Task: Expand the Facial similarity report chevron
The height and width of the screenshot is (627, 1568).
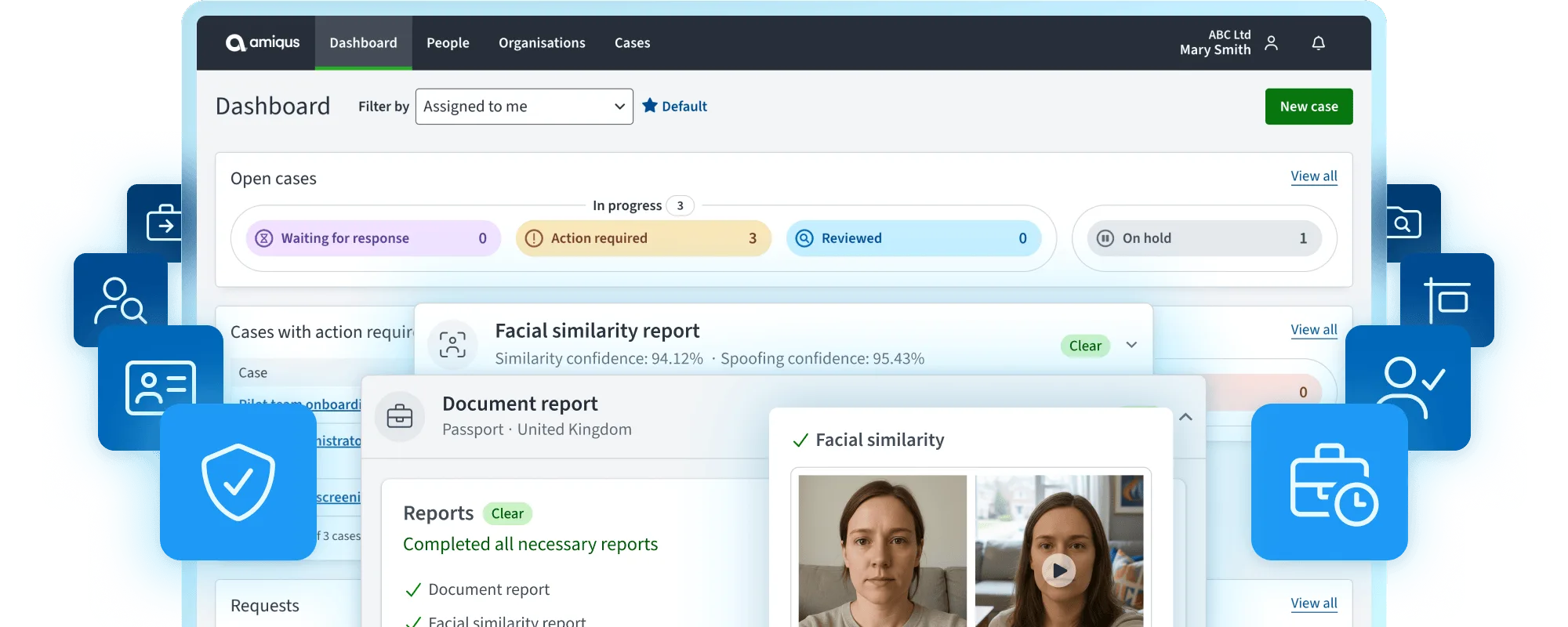Action: point(1131,345)
